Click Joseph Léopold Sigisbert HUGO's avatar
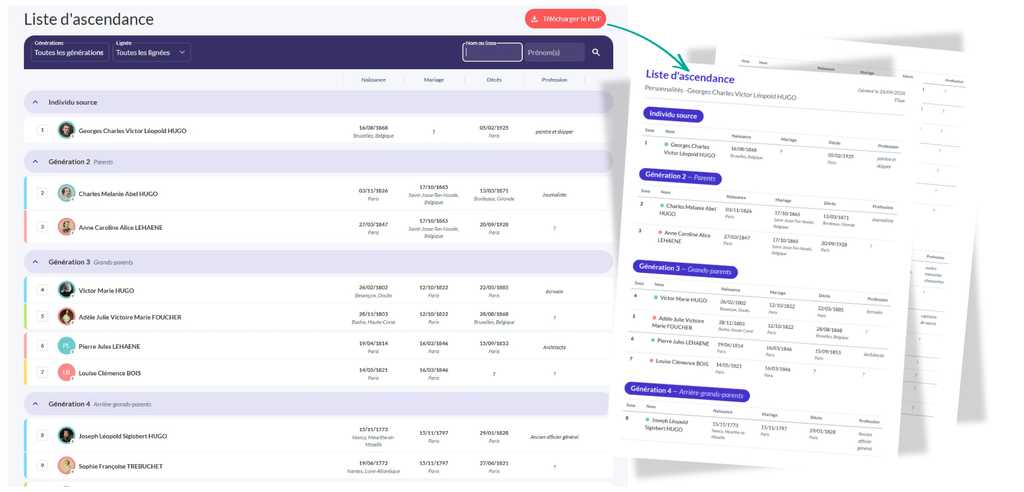 point(66,435)
